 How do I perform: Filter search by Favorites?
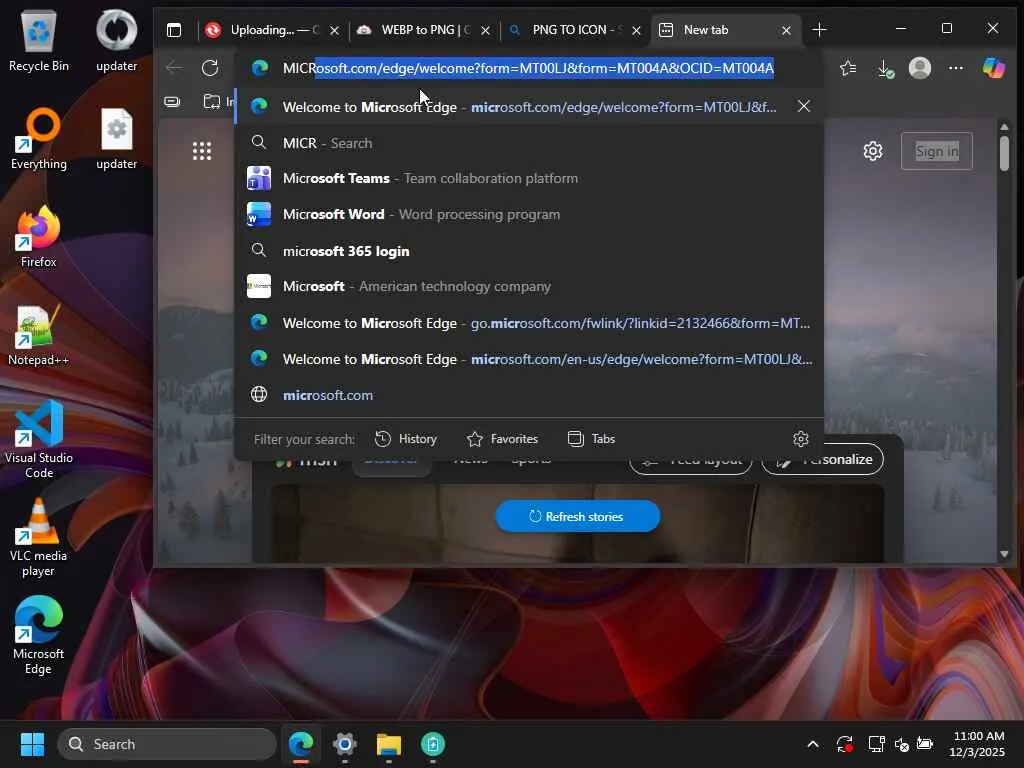(502, 439)
